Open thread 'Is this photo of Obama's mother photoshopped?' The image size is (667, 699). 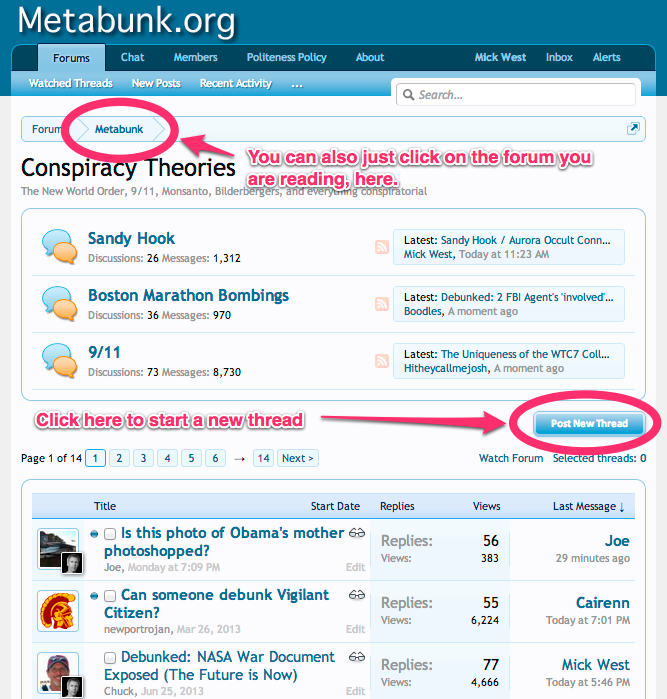pos(224,542)
